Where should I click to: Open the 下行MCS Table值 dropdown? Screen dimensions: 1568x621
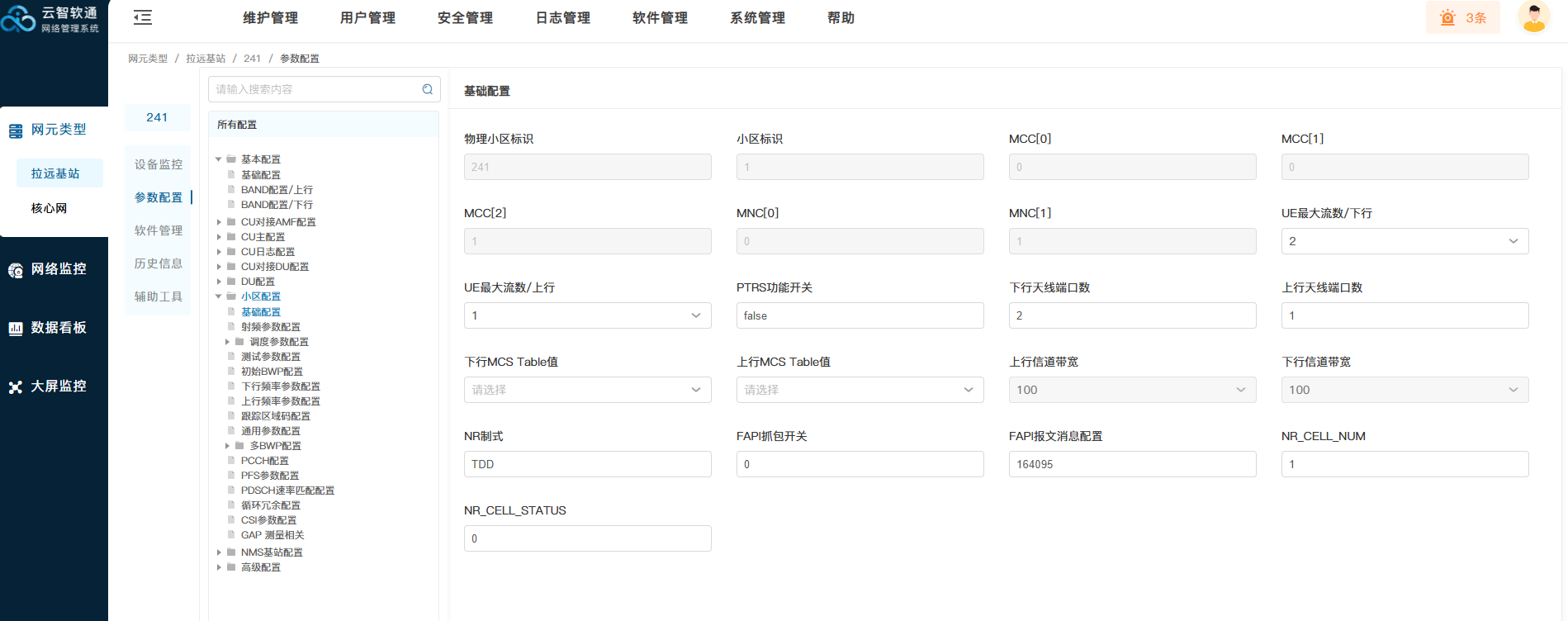click(587, 390)
